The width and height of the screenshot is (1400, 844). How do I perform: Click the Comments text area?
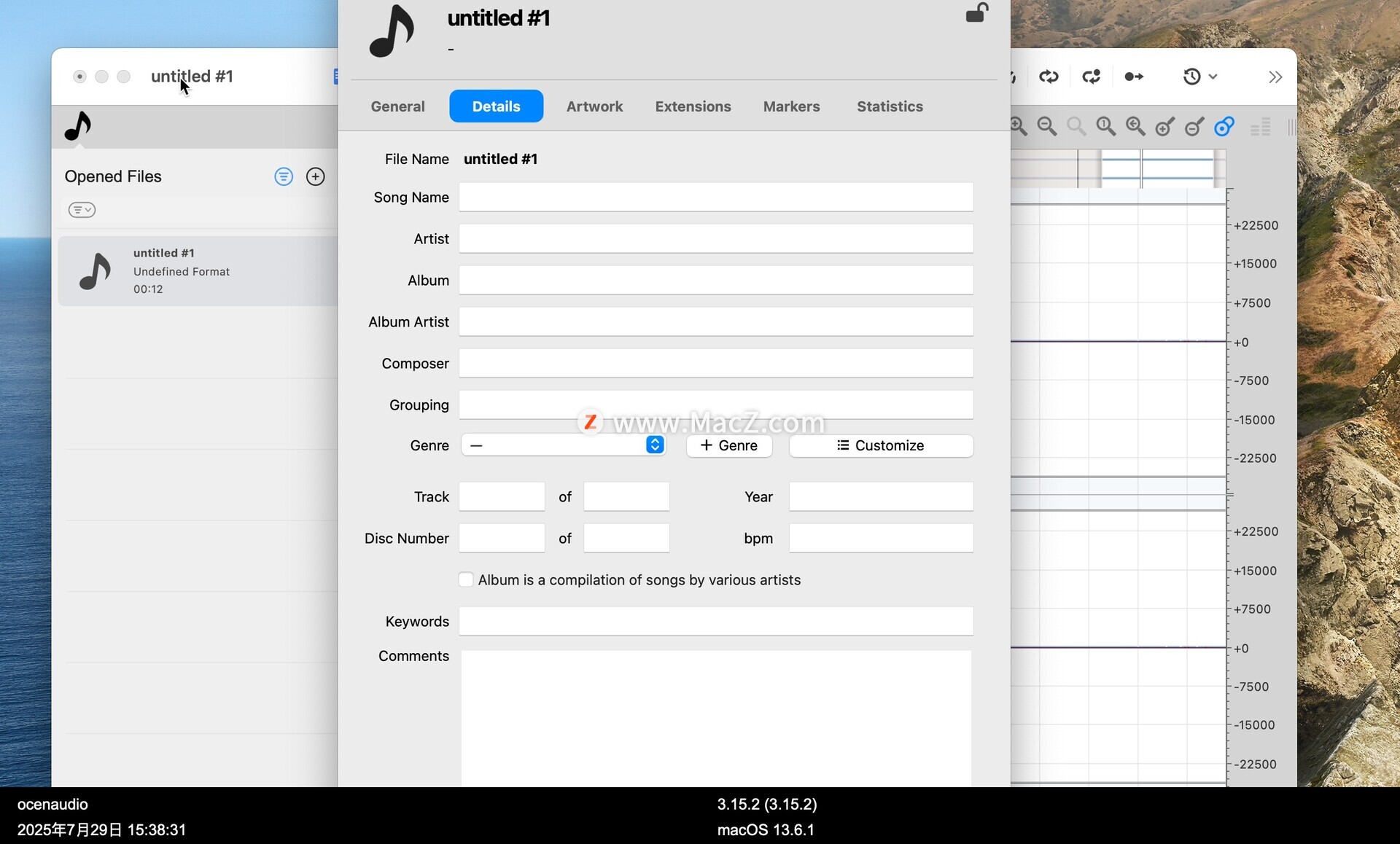[x=716, y=719]
